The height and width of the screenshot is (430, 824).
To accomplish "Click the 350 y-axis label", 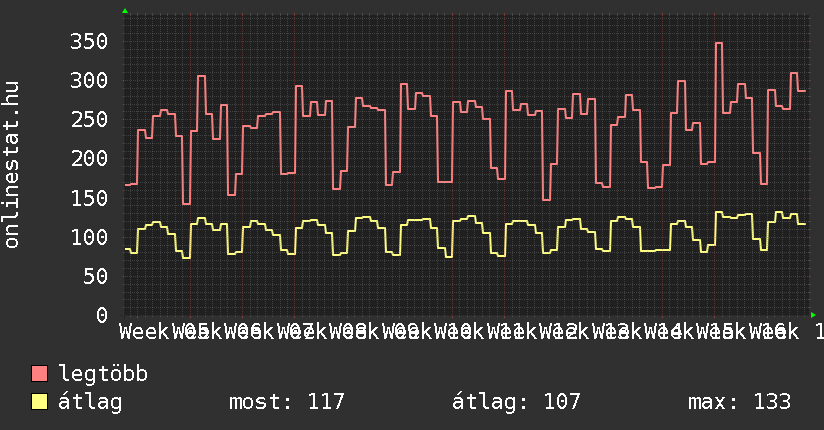I will (x=88, y=41).
